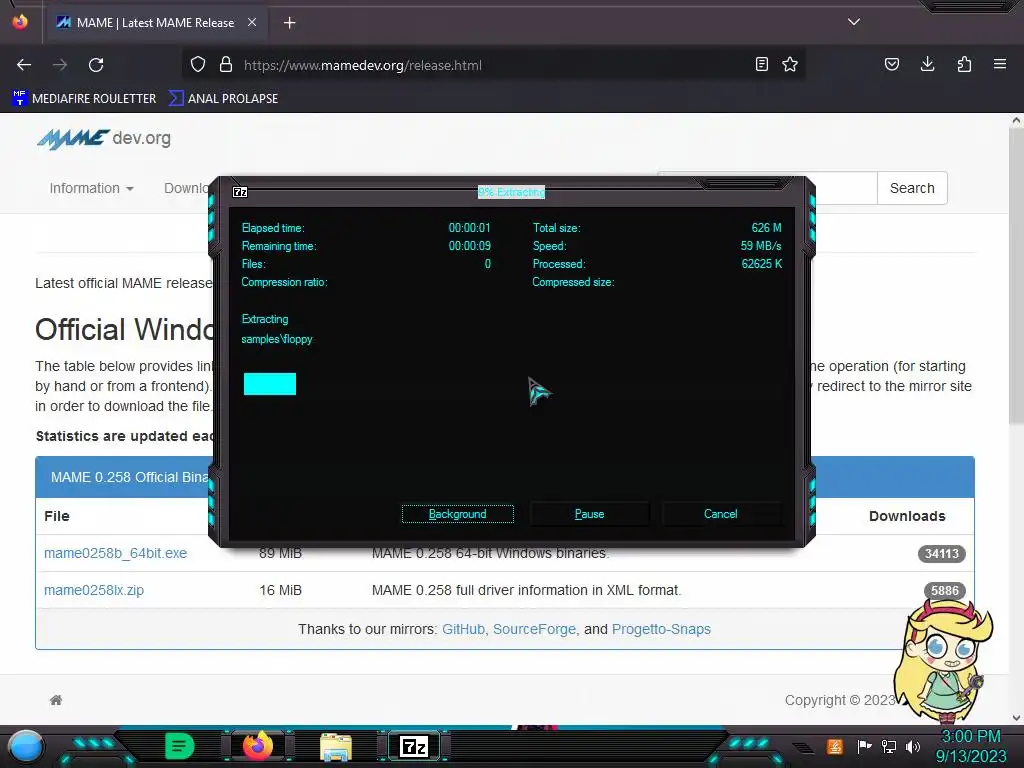Open the green notes taskbar app

click(x=180, y=746)
